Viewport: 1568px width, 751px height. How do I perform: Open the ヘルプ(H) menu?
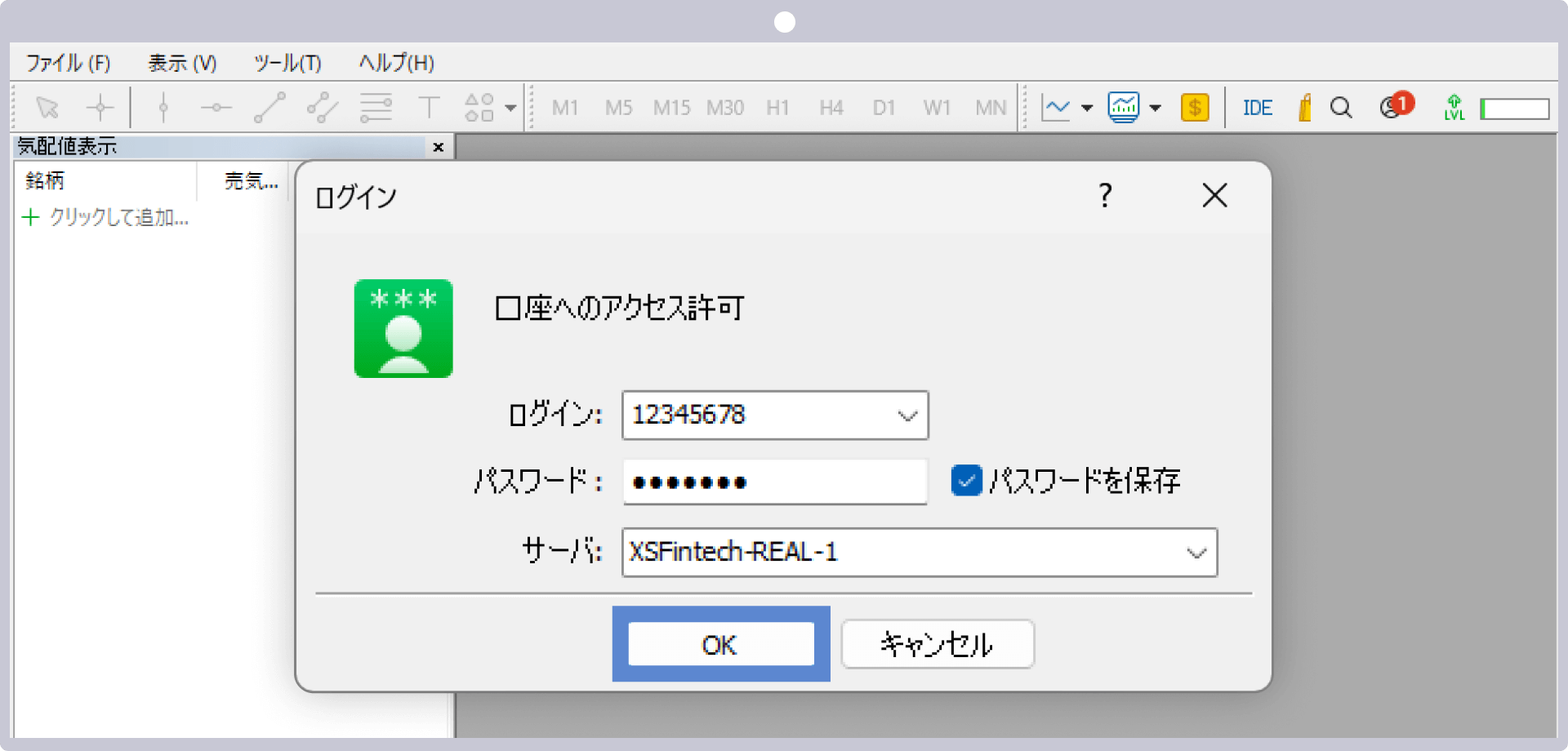tap(397, 63)
